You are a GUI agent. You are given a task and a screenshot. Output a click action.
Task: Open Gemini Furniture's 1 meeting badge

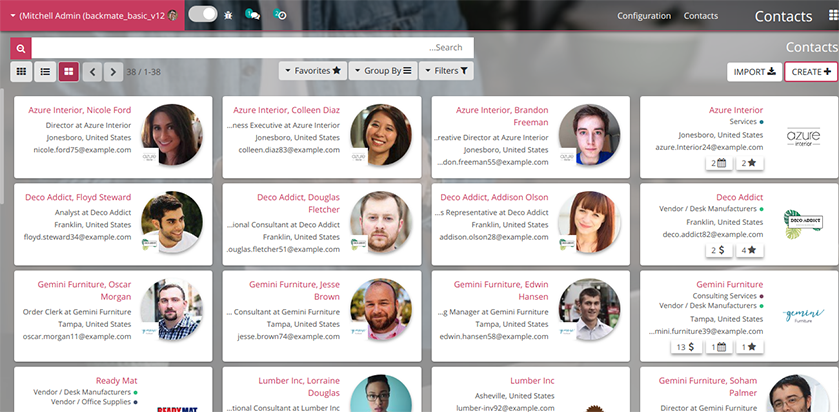719,347
